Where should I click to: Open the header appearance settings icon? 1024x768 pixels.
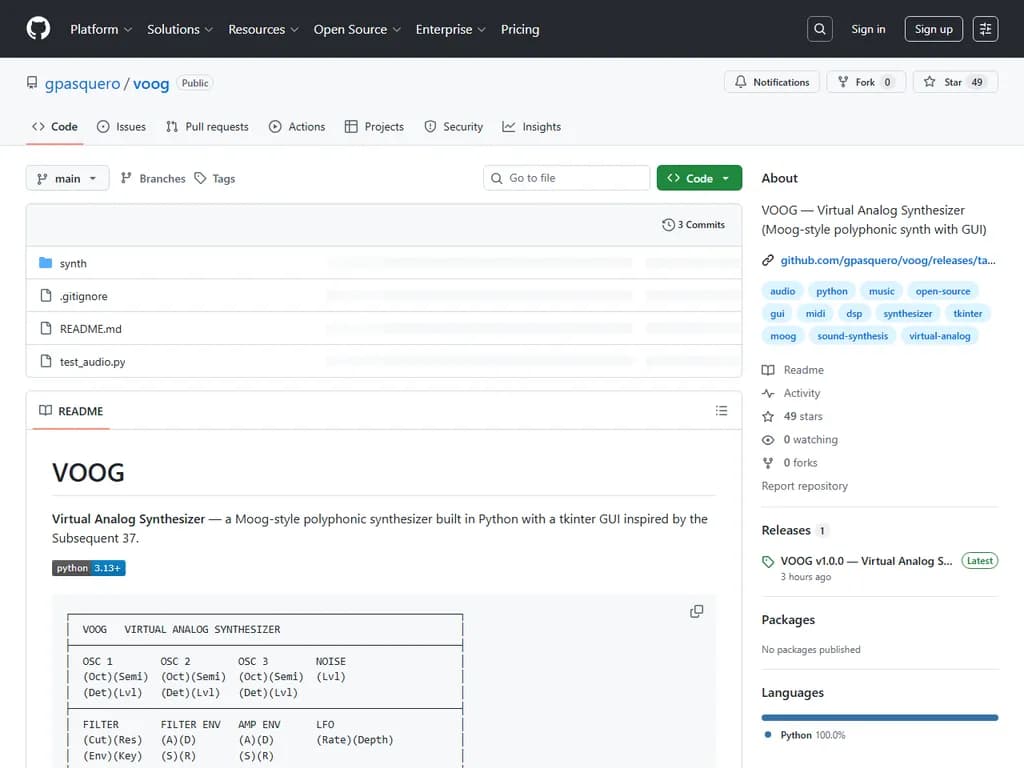tap(985, 29)
